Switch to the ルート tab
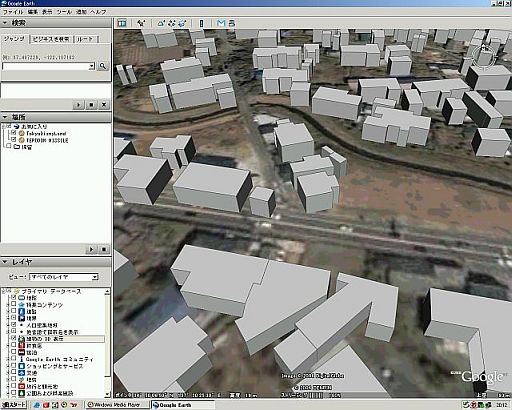 (x=85, y=39)
